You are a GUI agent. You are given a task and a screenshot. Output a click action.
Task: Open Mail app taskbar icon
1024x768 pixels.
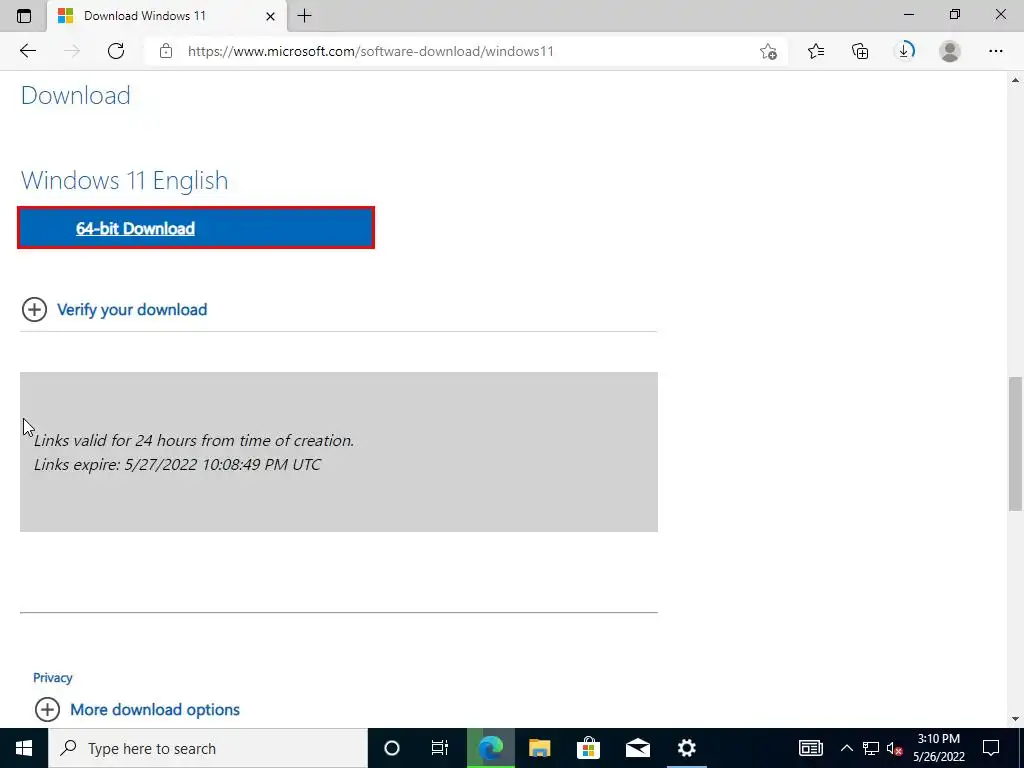click(x=637, y=748)
